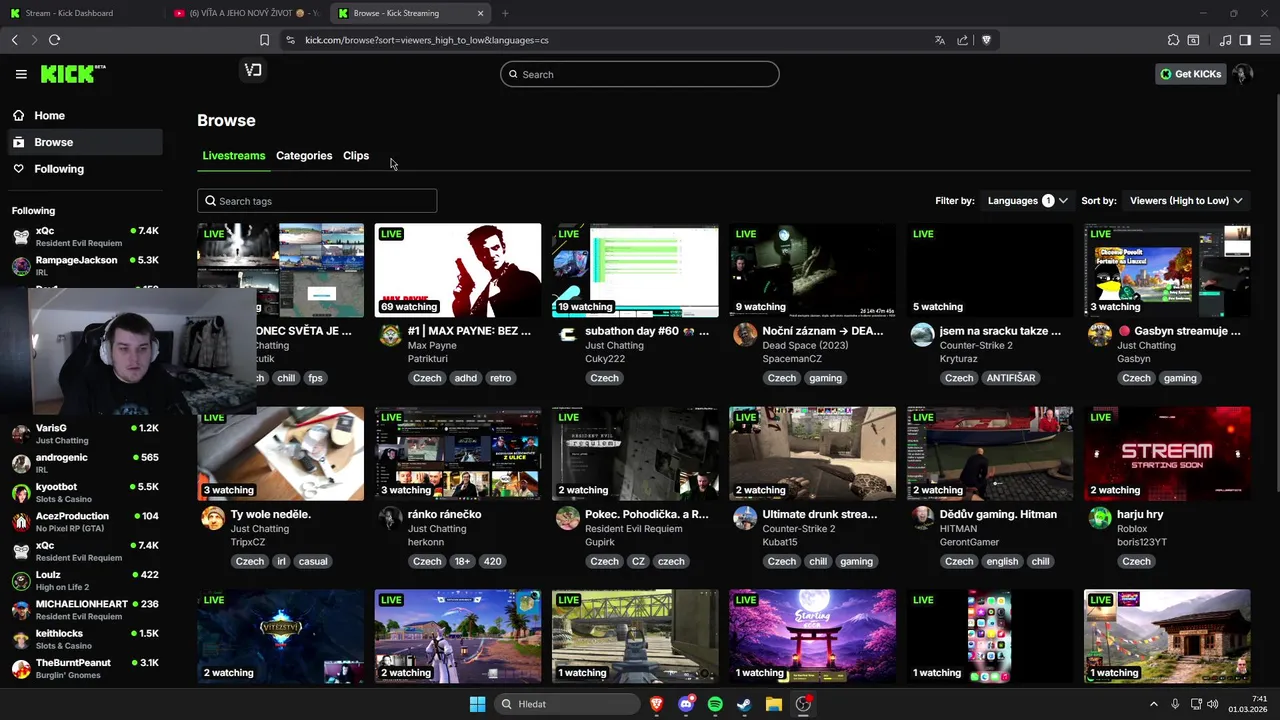Click the retro tag under Max Payne
The width and height of the screenshot is (1280, 720).
coord(501,378)
